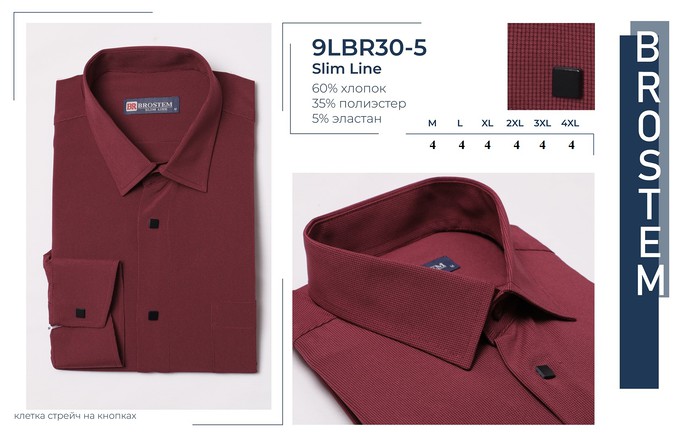Viewport: 700px width, 435px height.
Task: Click the vertical BROSTEM brand banner
Action: (644, 205)
